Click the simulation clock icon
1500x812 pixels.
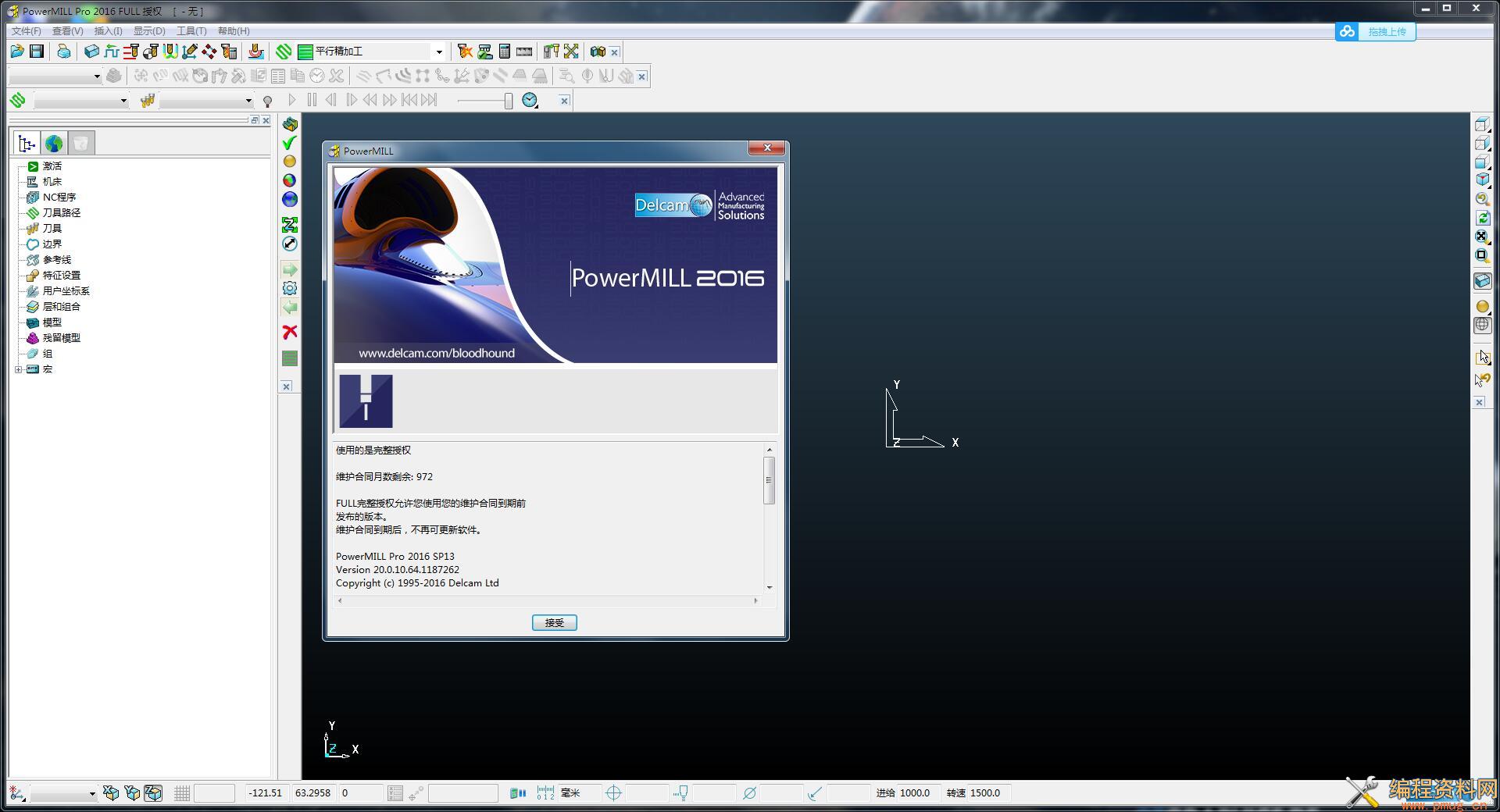pyautogui.click(x=530, y=100)
